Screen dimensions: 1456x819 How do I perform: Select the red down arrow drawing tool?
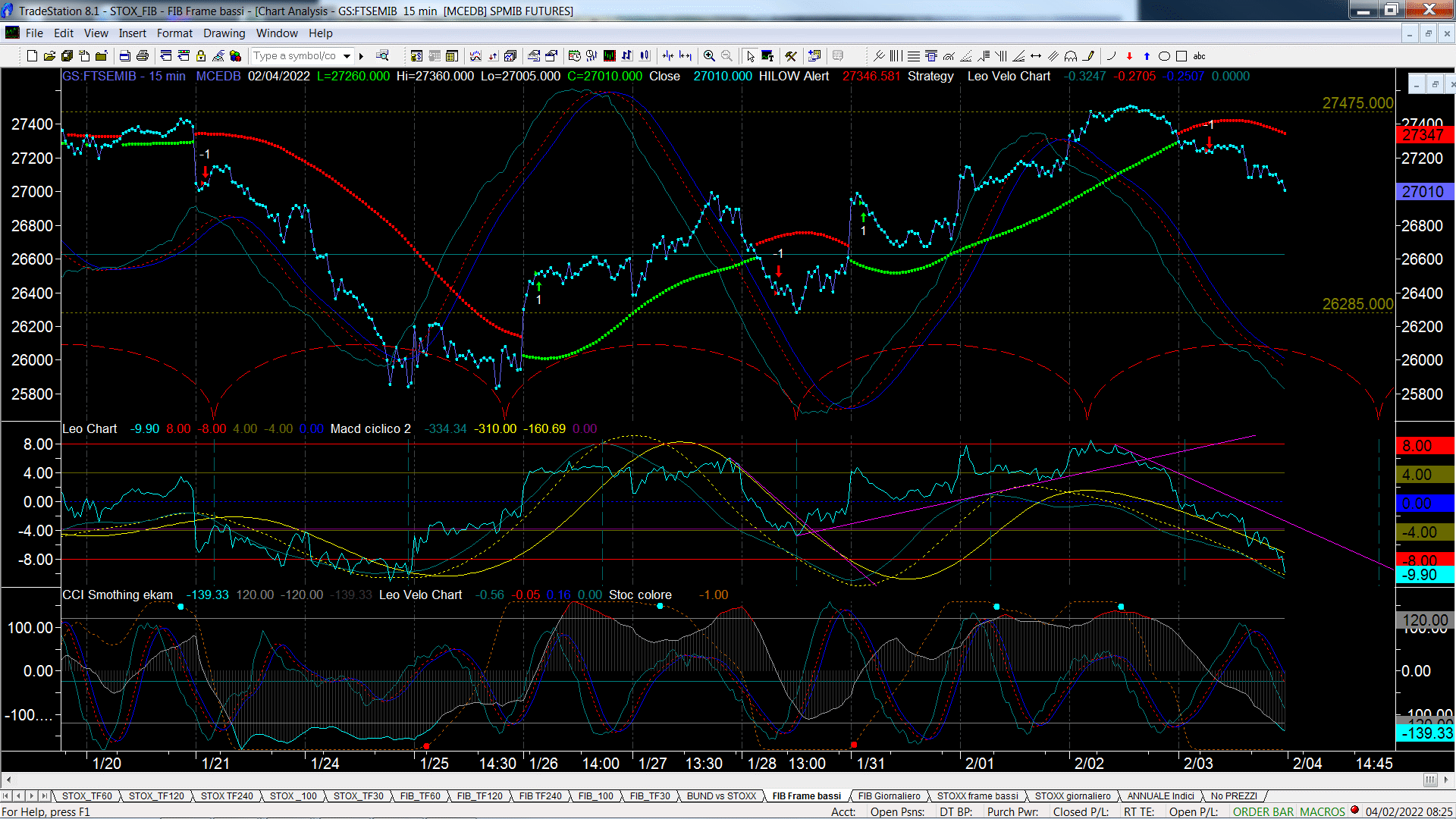point(1129,56)
